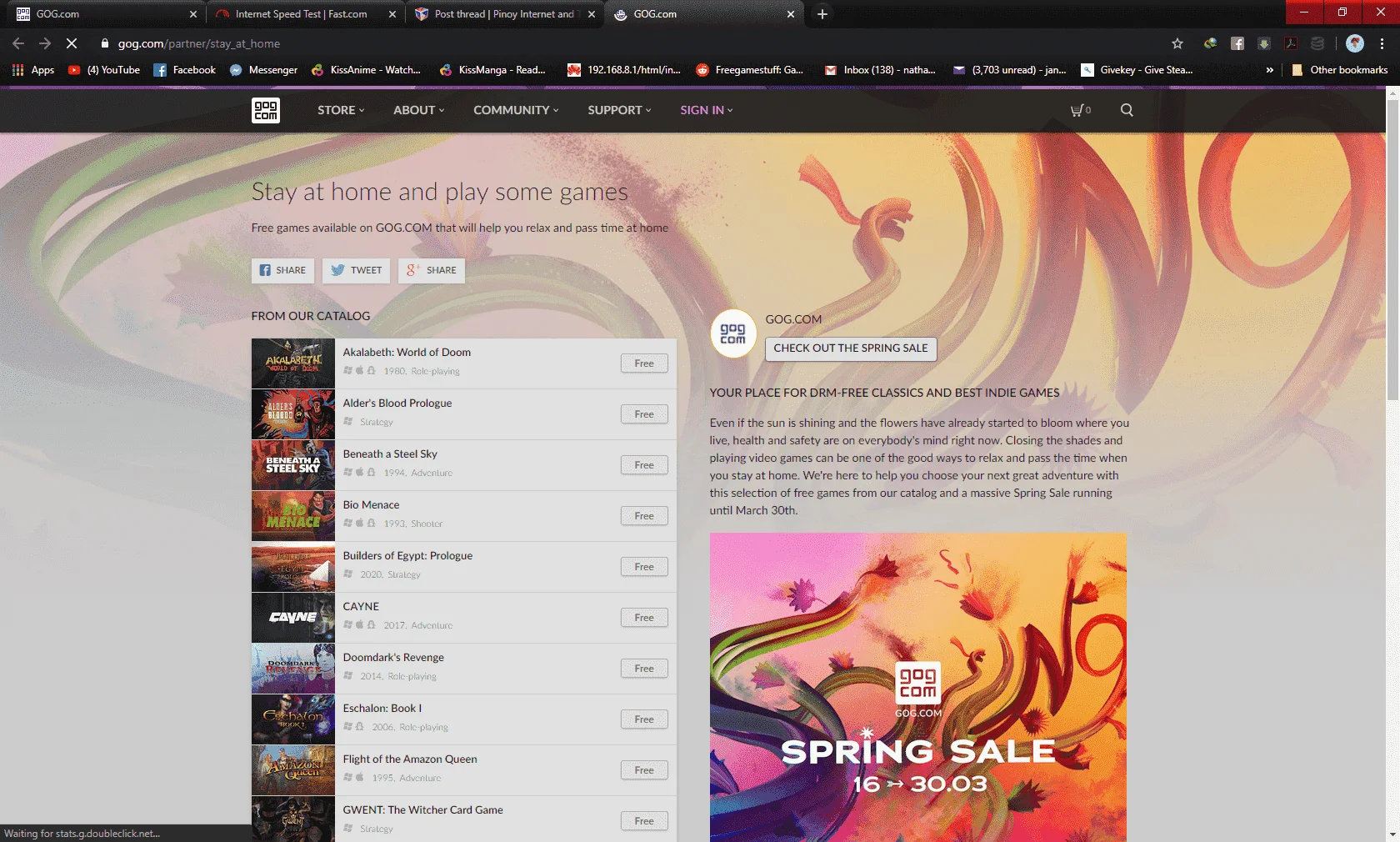Viewport: 1400px width, 842px height.
Task: Click Free button for GWENT: The Witcher Card Game
Action: click(644, 821)
